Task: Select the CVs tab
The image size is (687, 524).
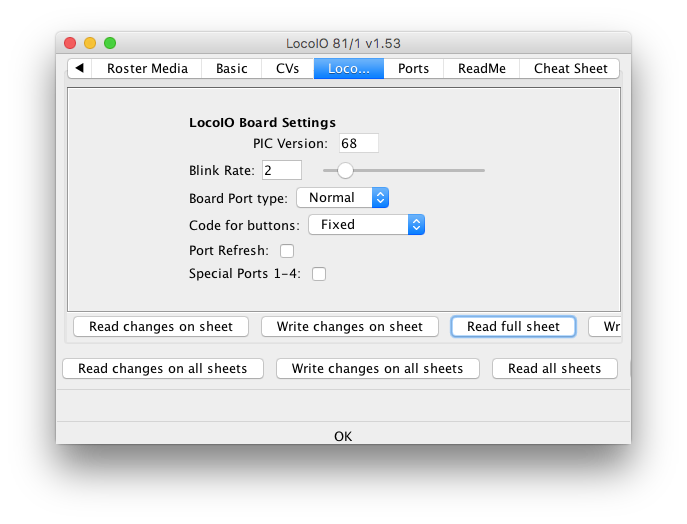Action: point(287,69)
